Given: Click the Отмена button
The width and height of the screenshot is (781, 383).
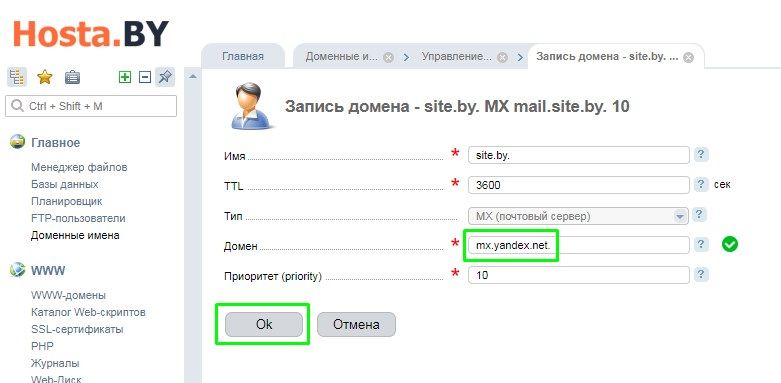Looking at the screenshot, I should click(x=356, y=324).
